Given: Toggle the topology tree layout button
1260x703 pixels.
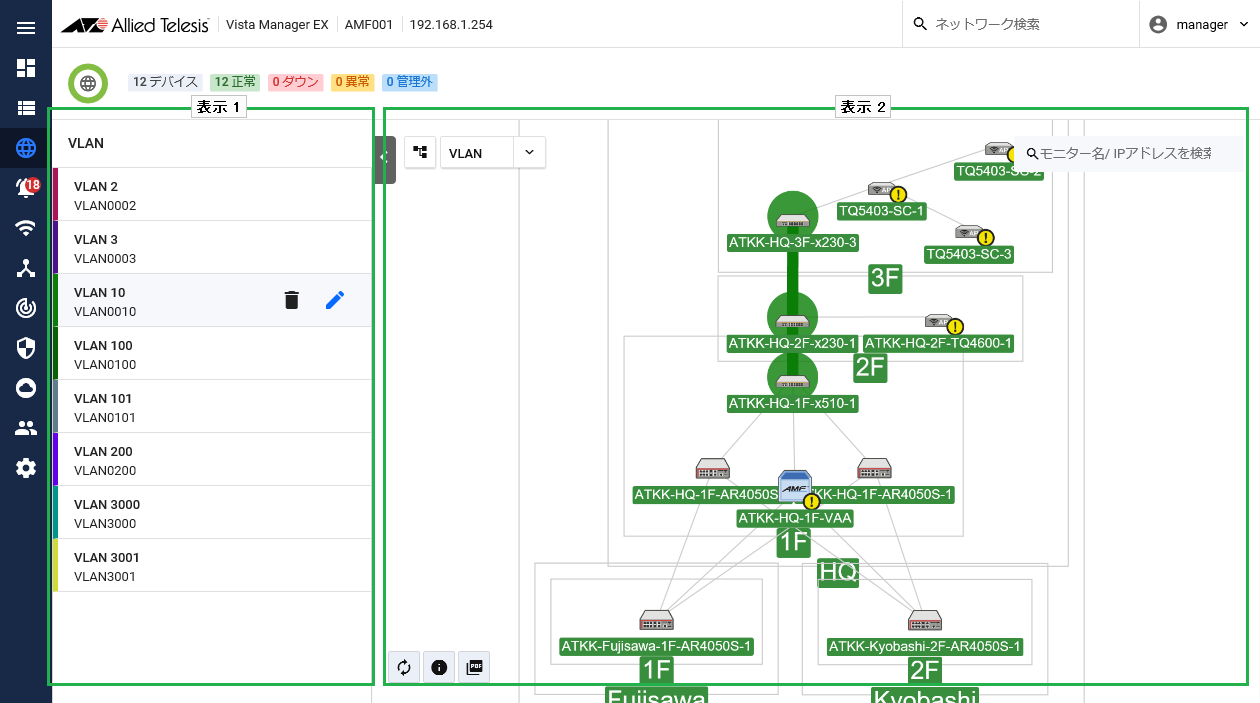Looking at the screenshot, I should click(420, 153).
